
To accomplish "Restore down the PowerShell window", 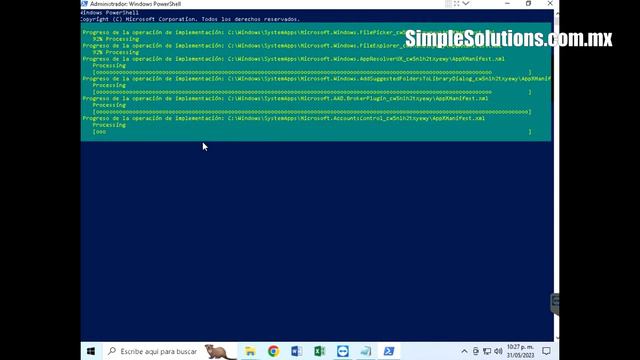I will [x=529, y=4].
